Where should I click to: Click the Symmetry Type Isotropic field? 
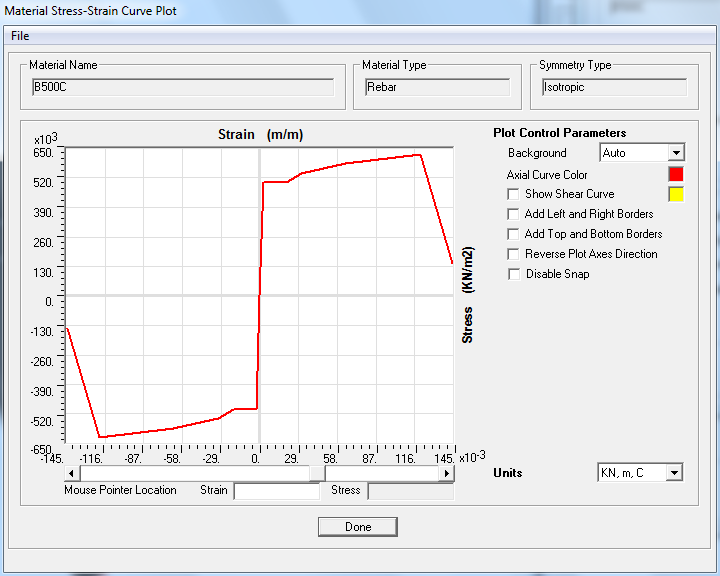(x=614, y=87)
